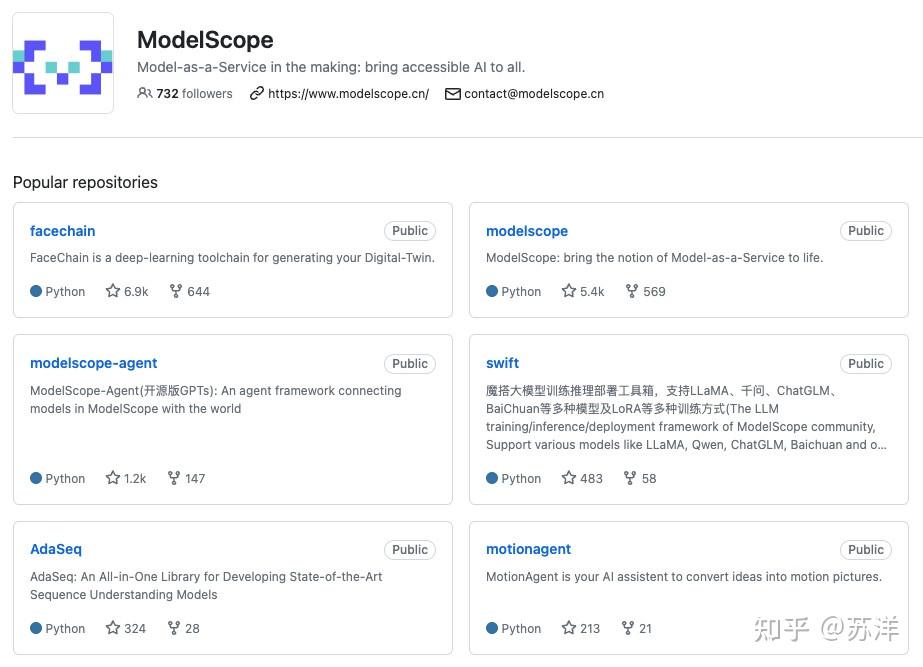
Task: Open the motionagent repository link
Action: coord(529,549)
